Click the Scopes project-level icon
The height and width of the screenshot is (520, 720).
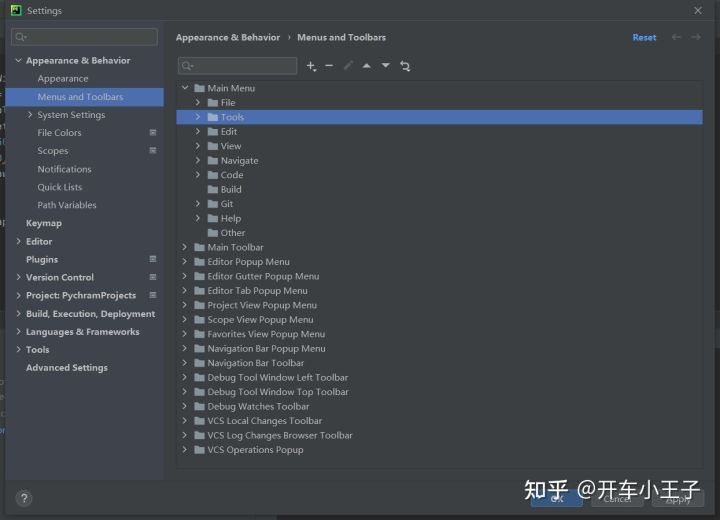153,151
